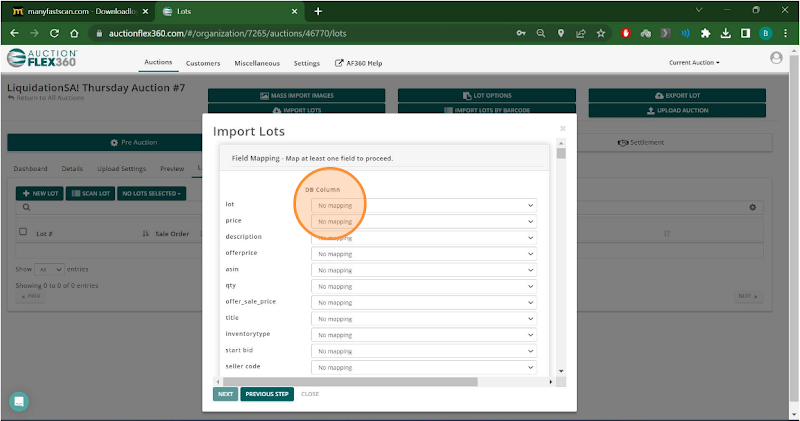Image resolution: width=800 pixels, height=421 pixels.
Task: Click the Previous Step button
Action: coord(267,394)
